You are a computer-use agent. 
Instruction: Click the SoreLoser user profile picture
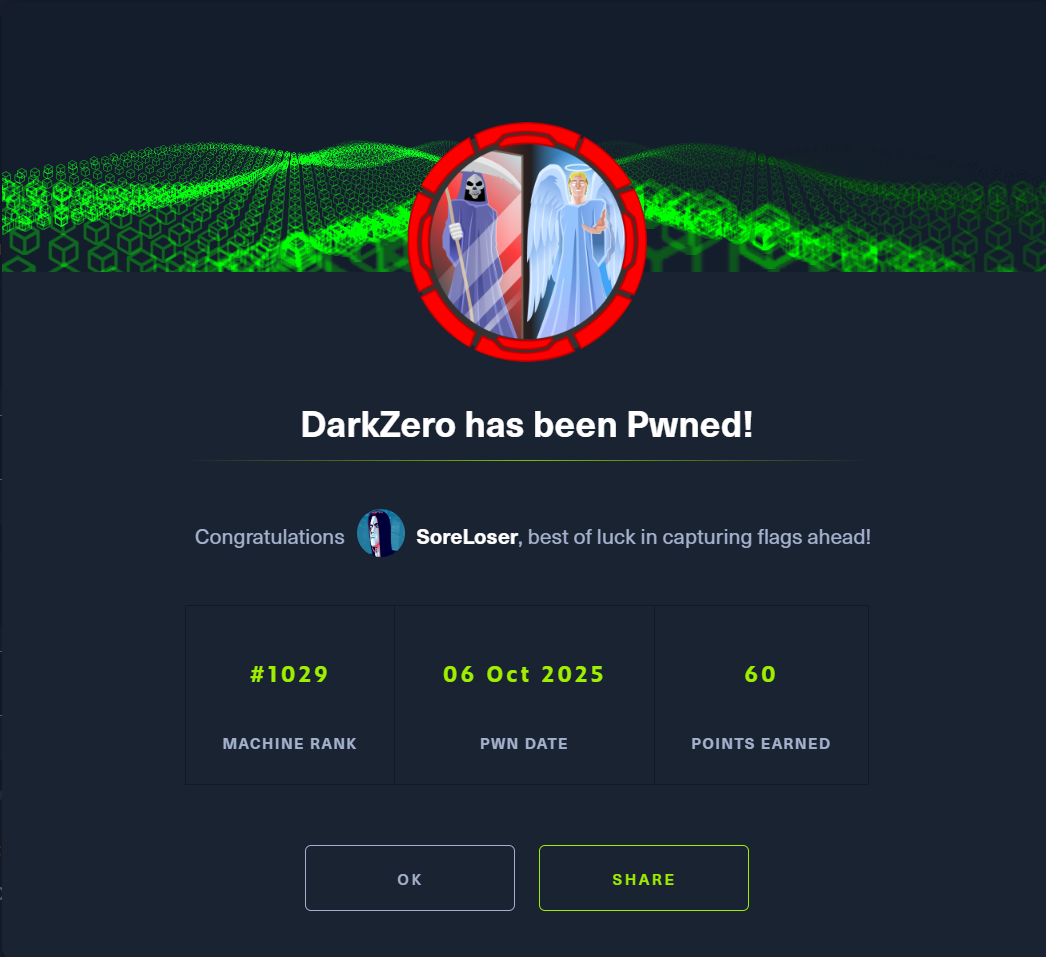[x=381, y=534]
